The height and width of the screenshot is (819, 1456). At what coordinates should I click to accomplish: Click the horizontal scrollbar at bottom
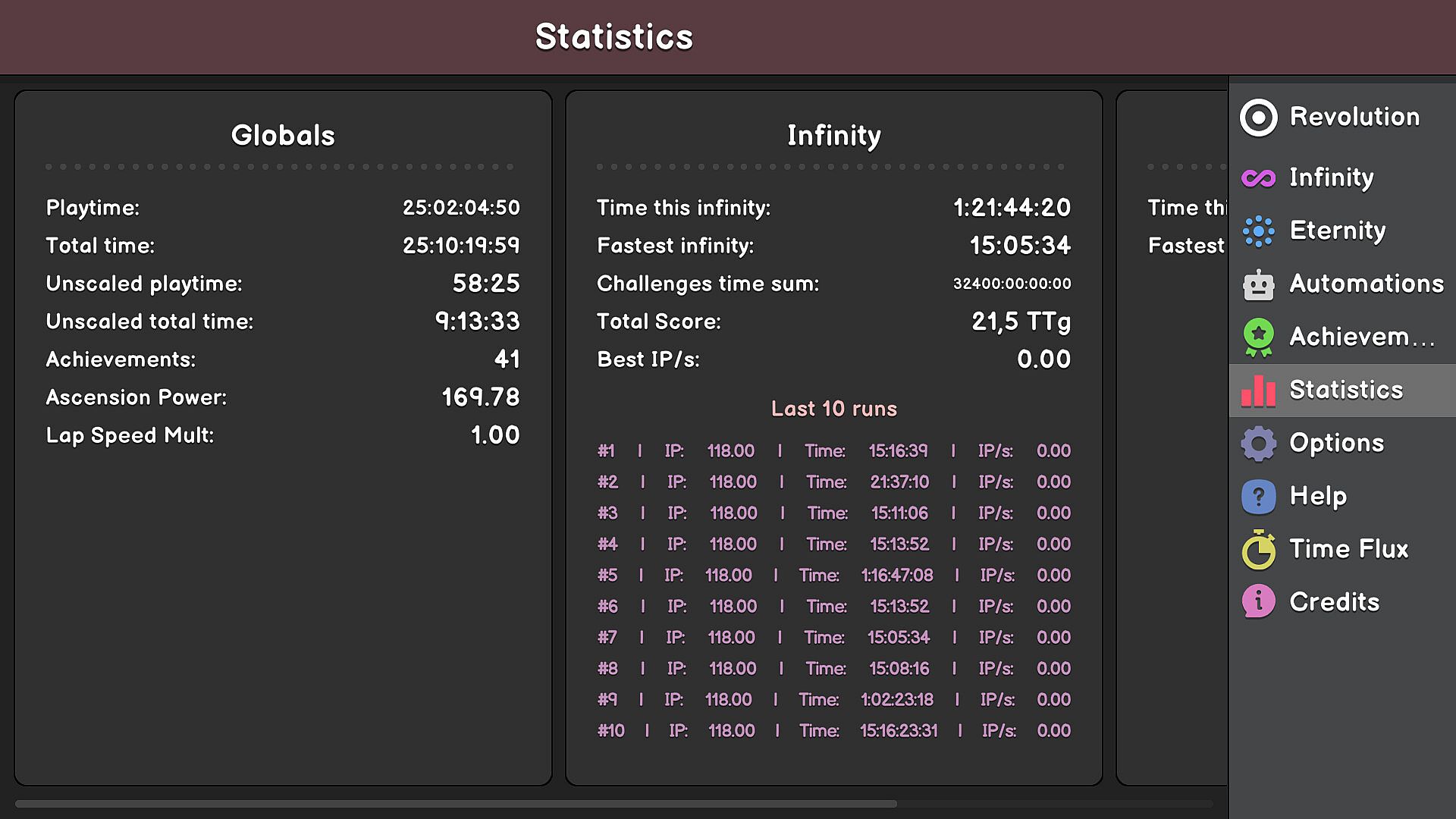pos(455,804)
